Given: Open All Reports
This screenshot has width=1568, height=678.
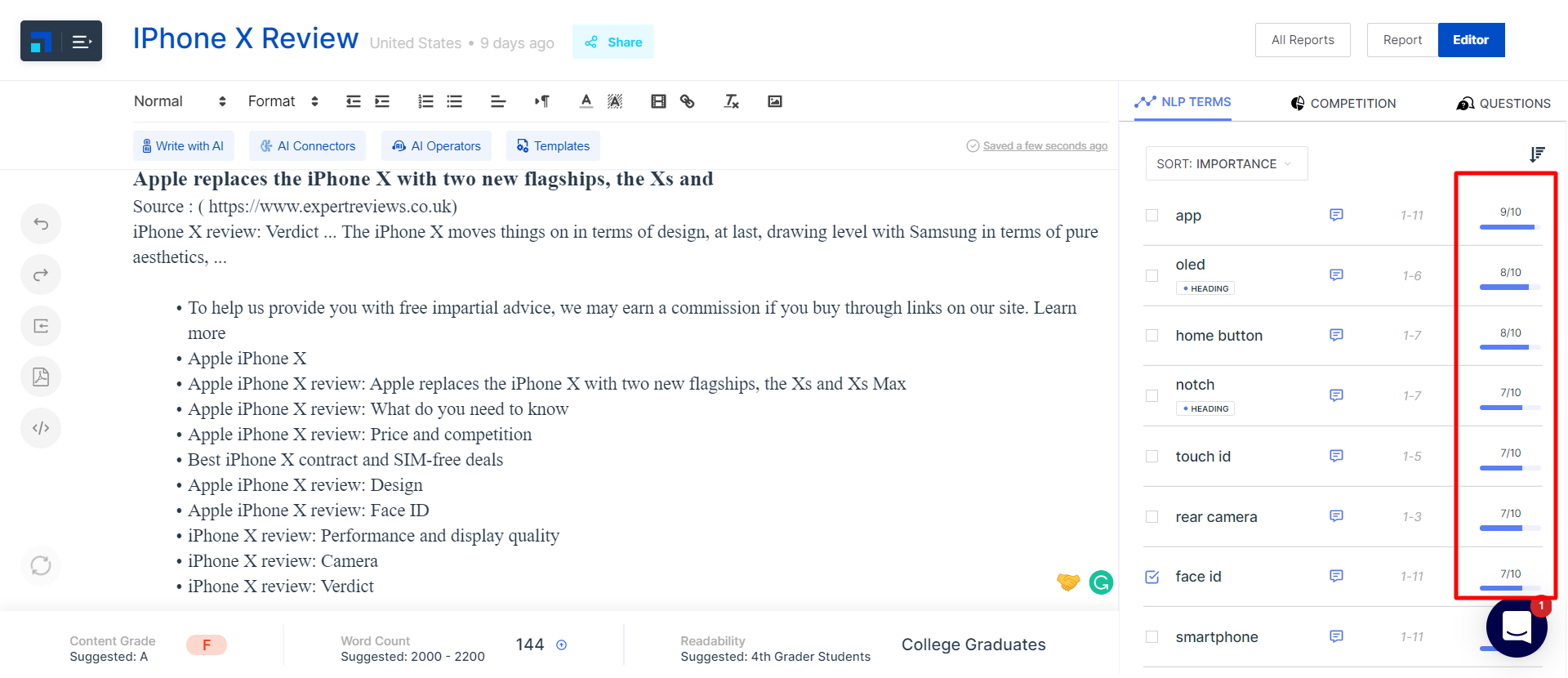Looking at the screenshot, I should point(1303,40).
